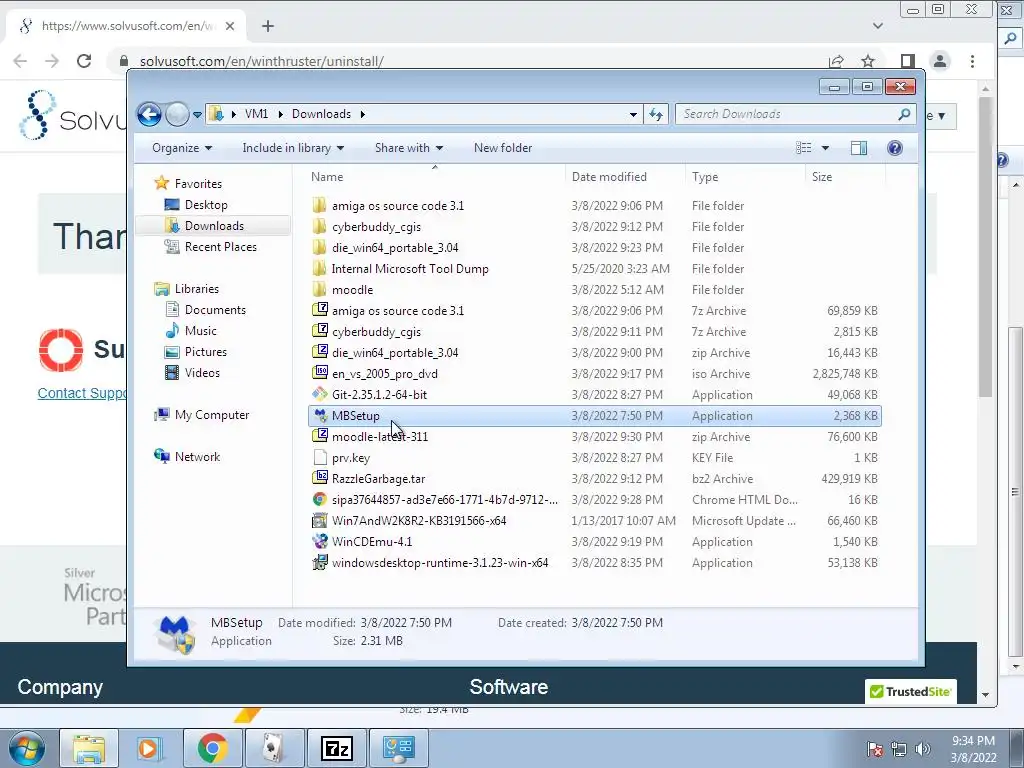1024x768 pixels.
Task: Select prv.key file icon
Action: click(x=319, y=457)
